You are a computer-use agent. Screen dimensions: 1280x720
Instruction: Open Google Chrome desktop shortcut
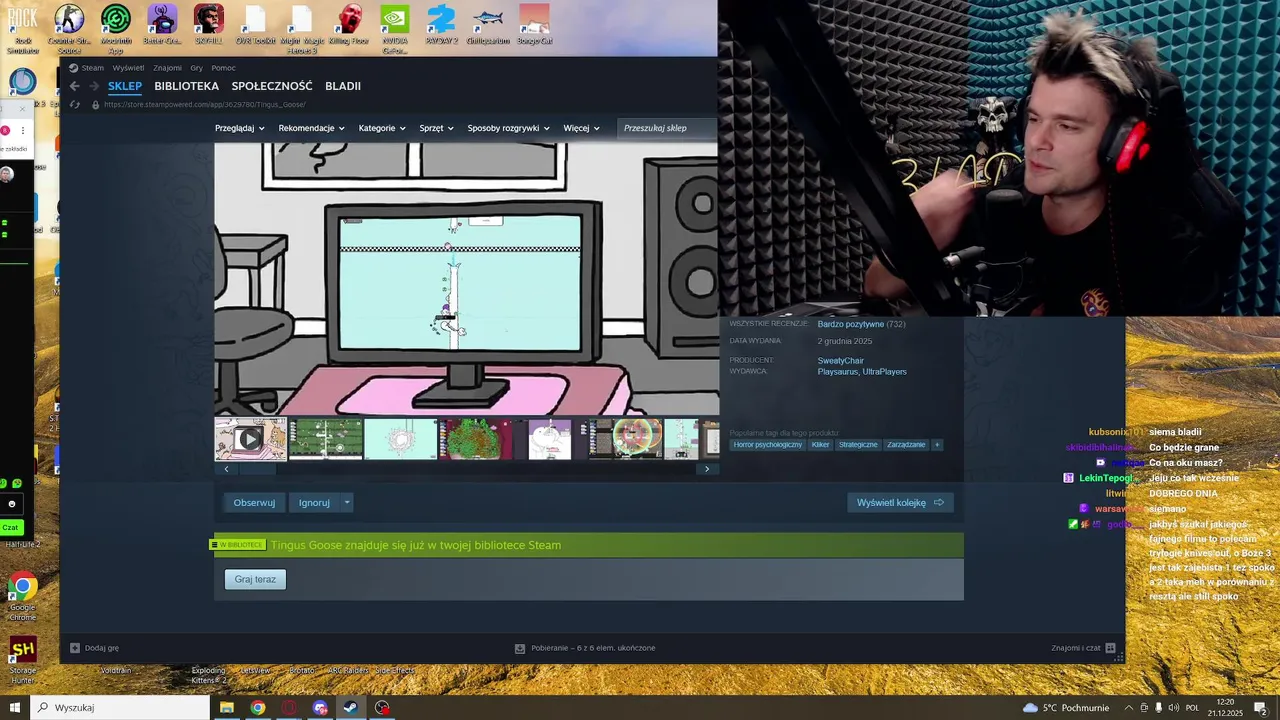(22, 597)
